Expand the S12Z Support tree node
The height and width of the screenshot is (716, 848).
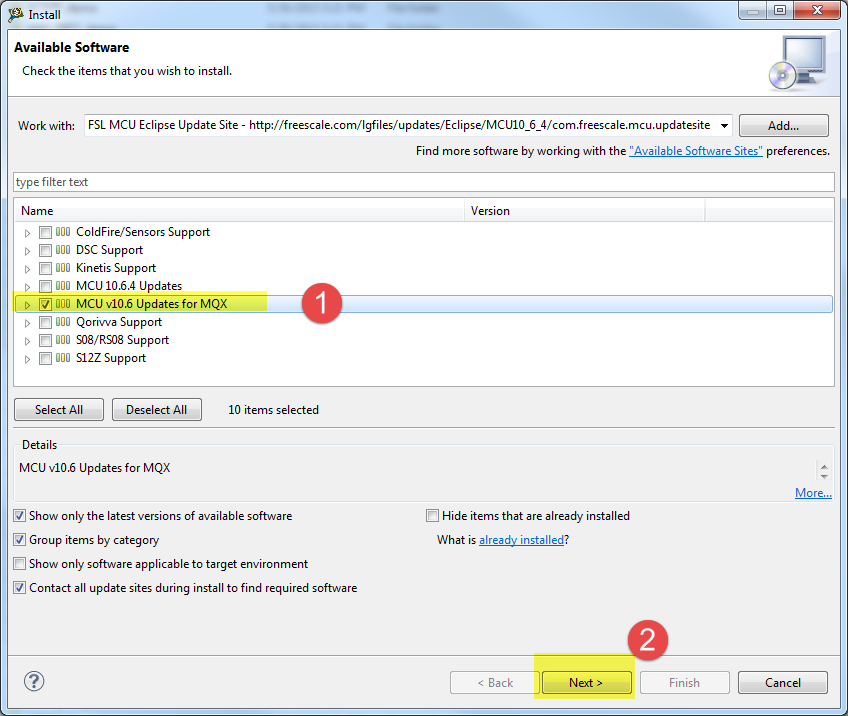point(27,359)
